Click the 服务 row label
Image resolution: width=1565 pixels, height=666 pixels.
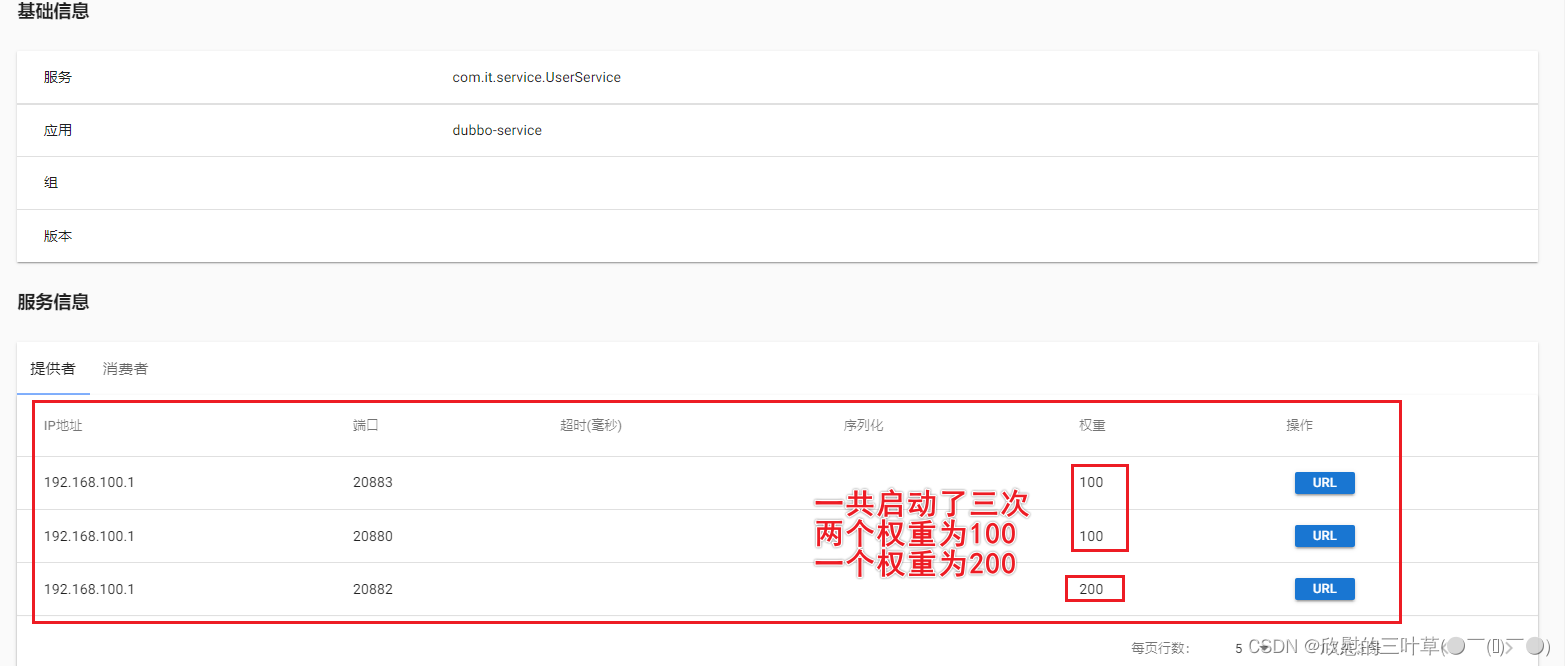[x=57, y=77]
